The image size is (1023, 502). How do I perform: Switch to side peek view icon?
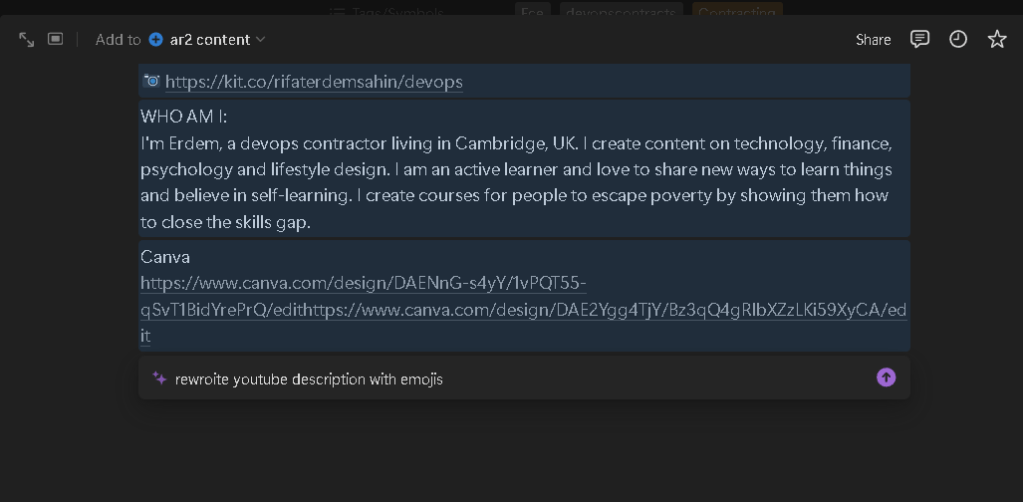coord(55,39)
